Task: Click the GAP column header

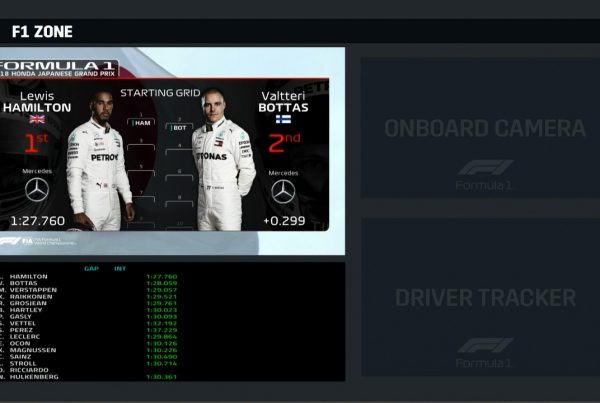Action: click(91, 269)
